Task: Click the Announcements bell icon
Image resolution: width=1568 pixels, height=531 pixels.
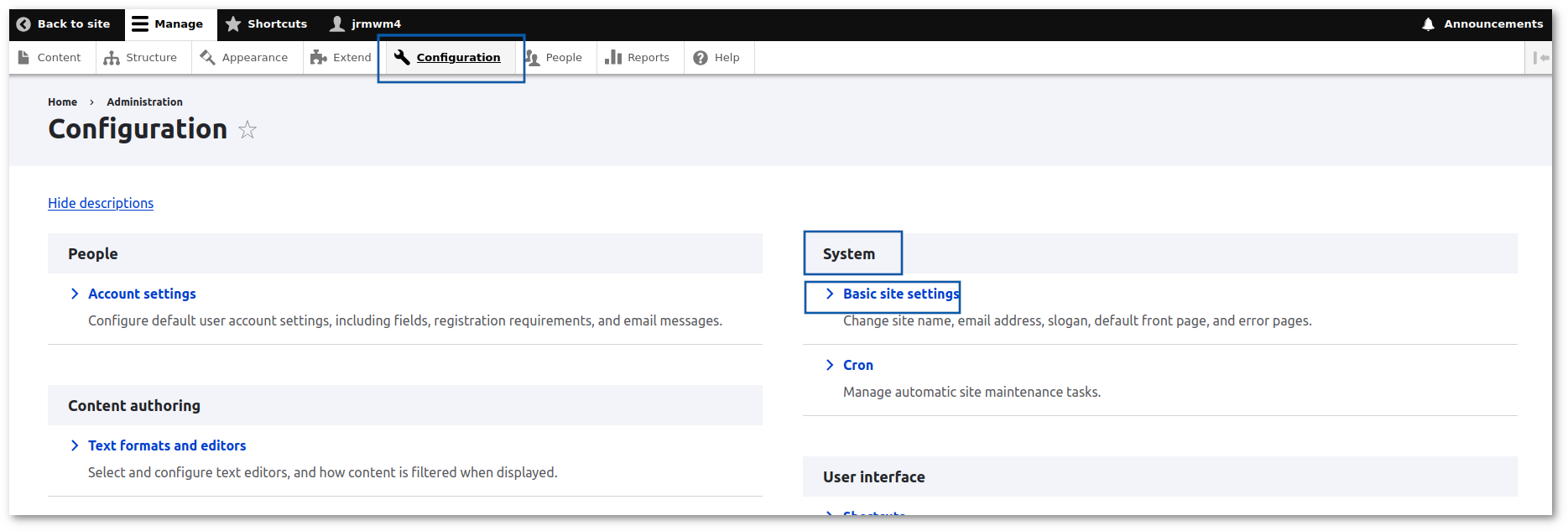Action: (x=1428, y=24)
